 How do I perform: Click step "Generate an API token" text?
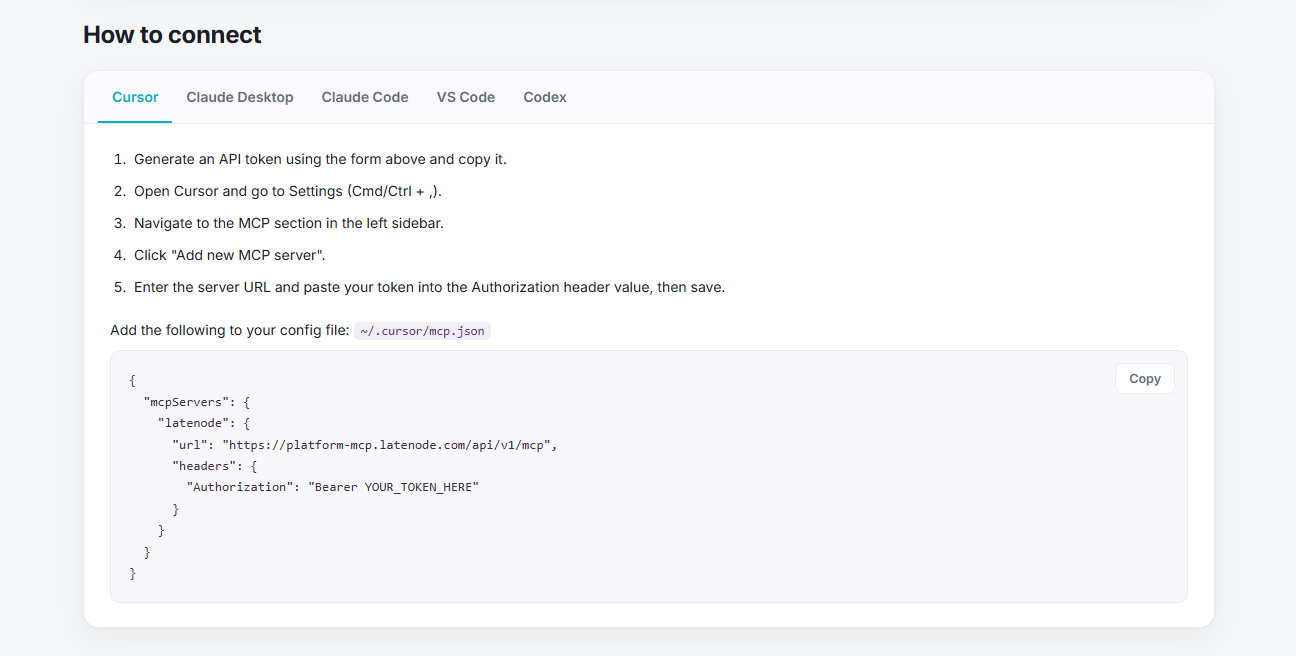[x=320, y=159]
